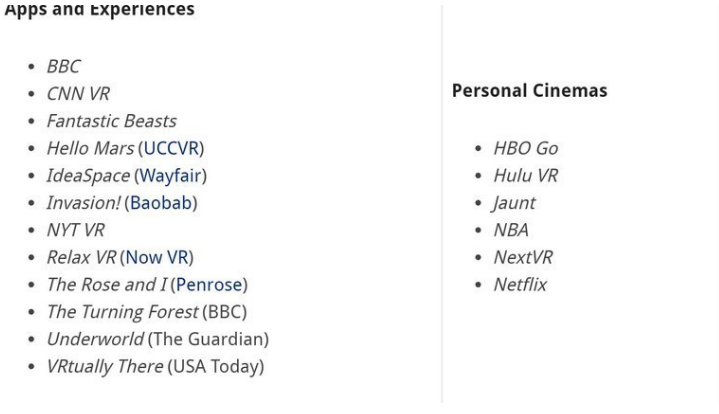Select the Jaunt list item
The width and height of the screenshot is (719, 414).
point(514,203)
